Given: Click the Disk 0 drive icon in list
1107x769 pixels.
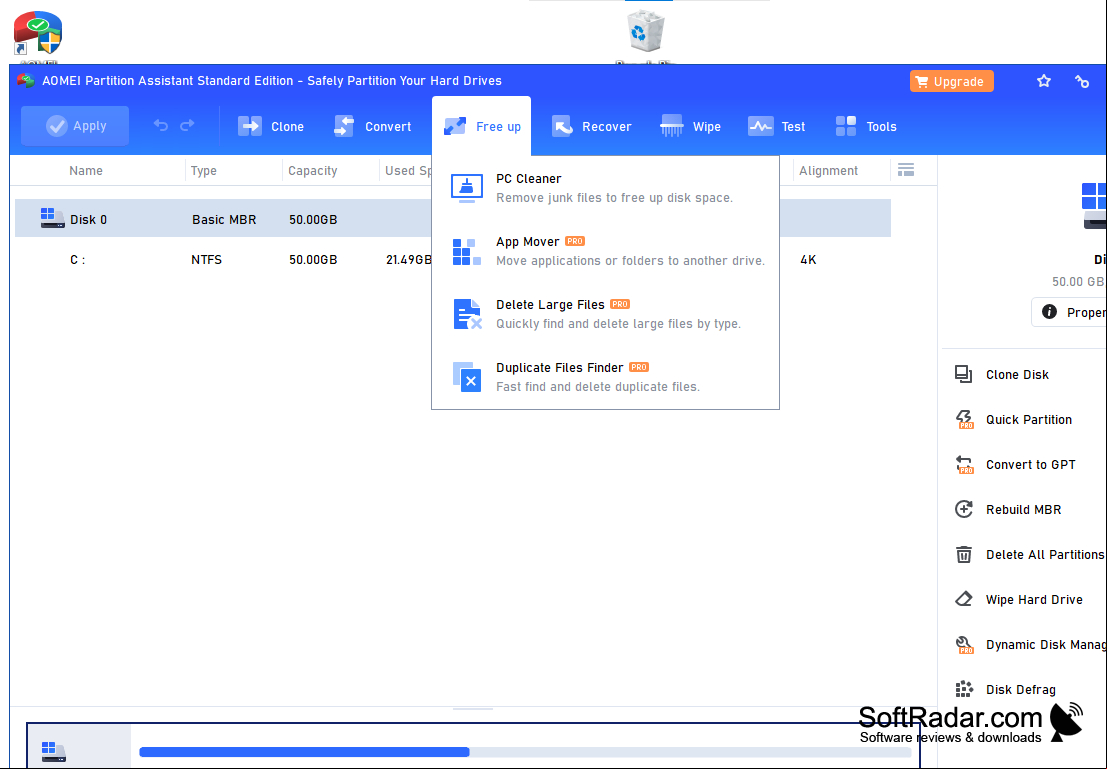Looking at the screenshot, I should click(52, 217).
